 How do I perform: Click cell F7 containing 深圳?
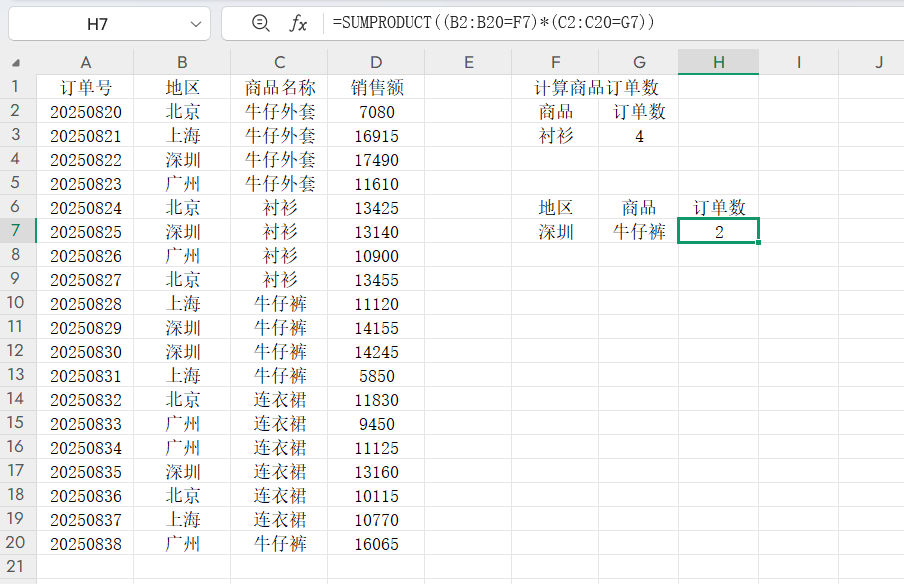[x=555, y=232]
